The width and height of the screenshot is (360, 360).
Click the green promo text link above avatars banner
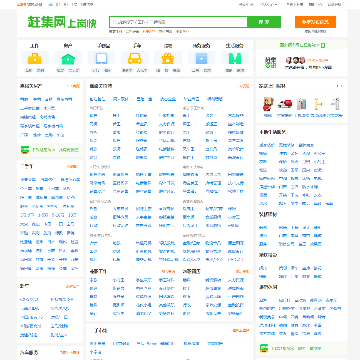click(x=302, y=45)
